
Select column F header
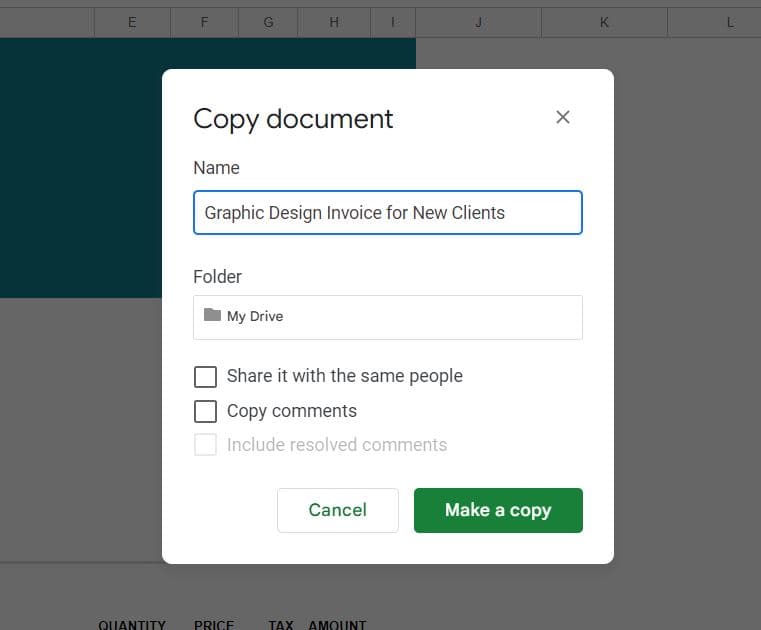coord(204,22)
